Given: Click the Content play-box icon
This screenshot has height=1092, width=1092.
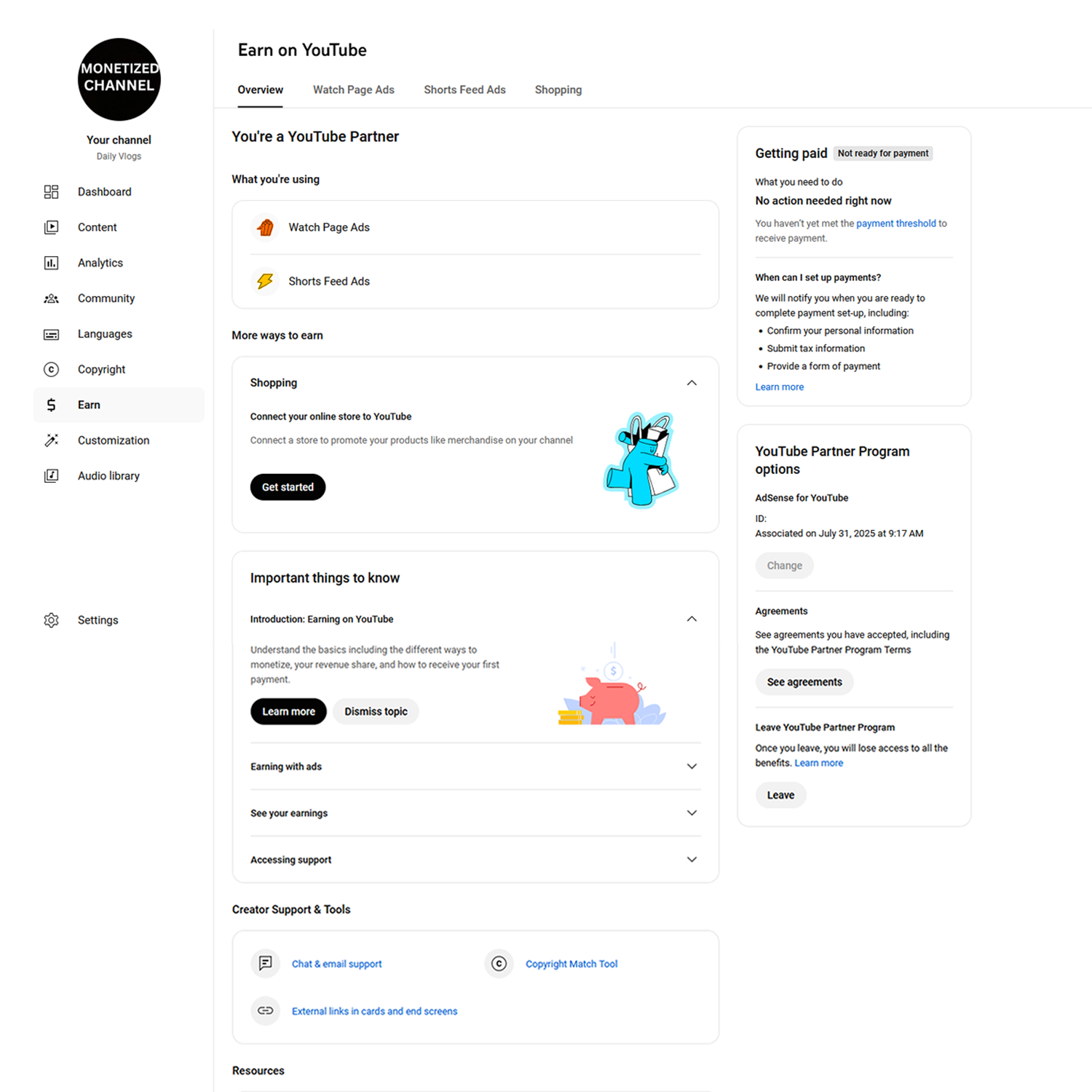Looking at the screenshot, I should (x=51, y=227).
